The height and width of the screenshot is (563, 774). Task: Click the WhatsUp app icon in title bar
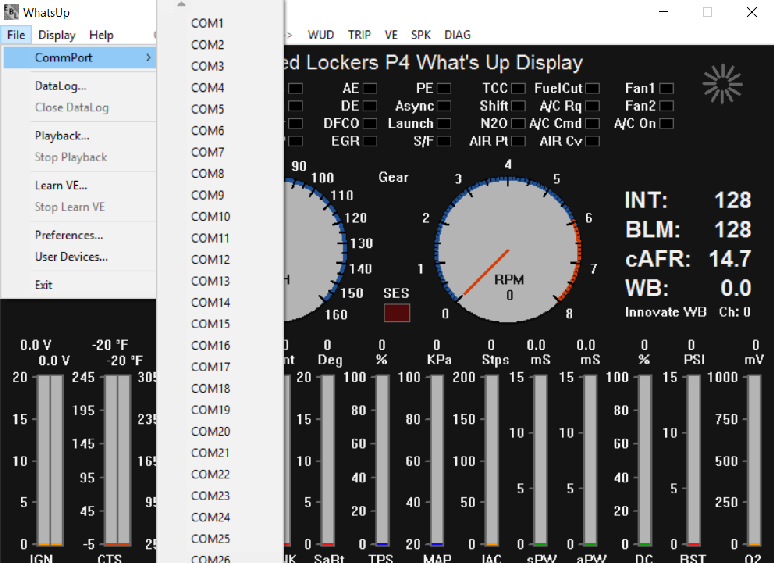(11, 12)
